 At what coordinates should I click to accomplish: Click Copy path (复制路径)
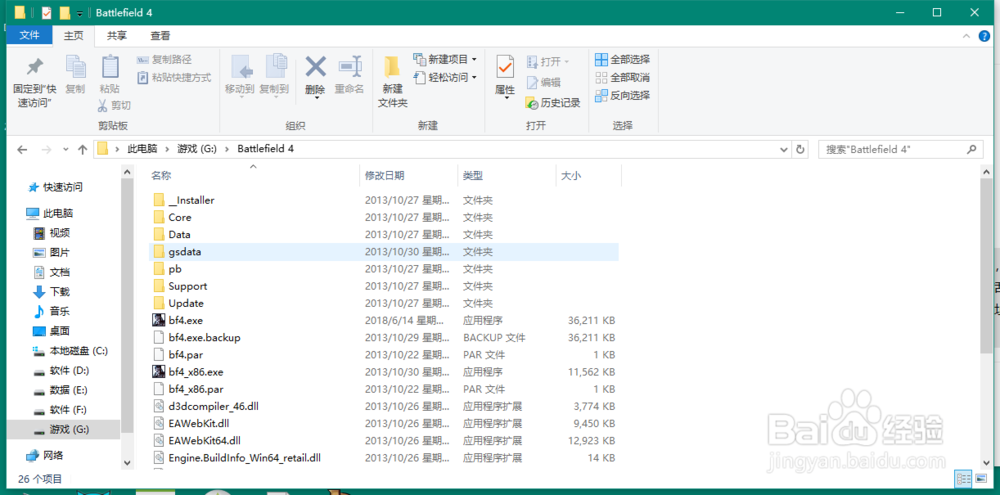tap(165, 60)
